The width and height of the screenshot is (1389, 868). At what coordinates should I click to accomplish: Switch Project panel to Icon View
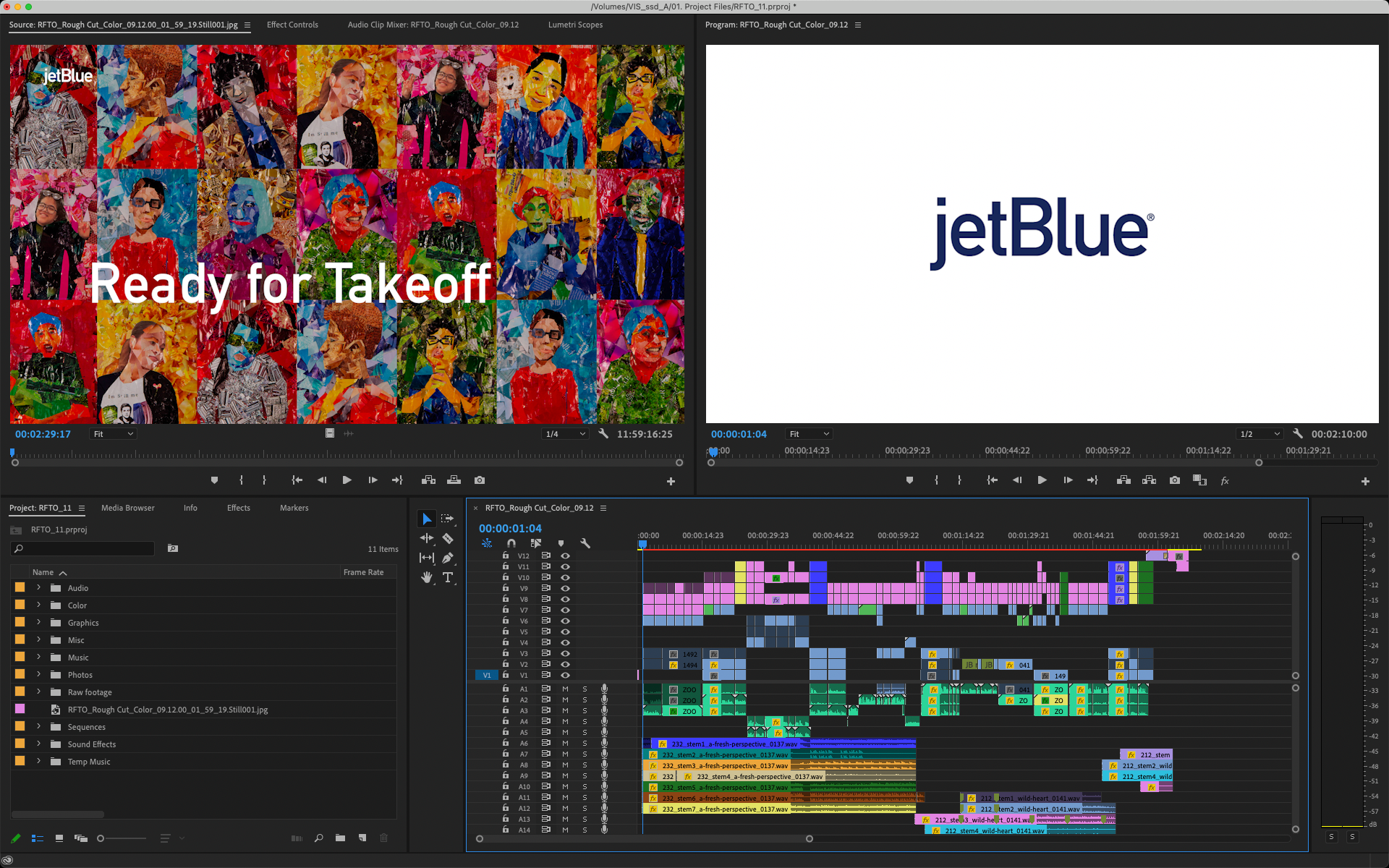click(59, 838)
